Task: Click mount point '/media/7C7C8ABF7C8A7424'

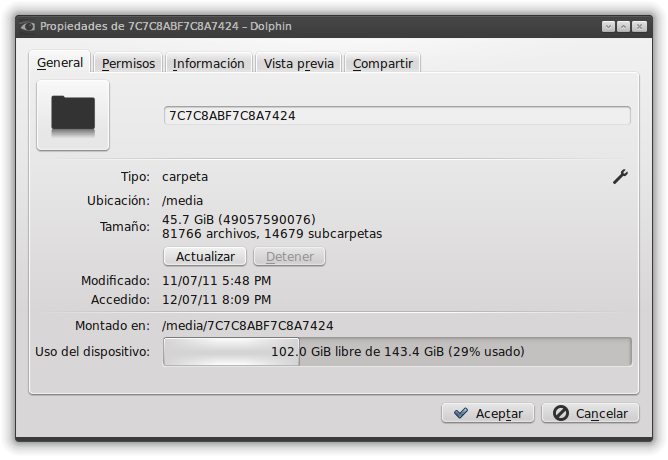Action: click(248, 325)
